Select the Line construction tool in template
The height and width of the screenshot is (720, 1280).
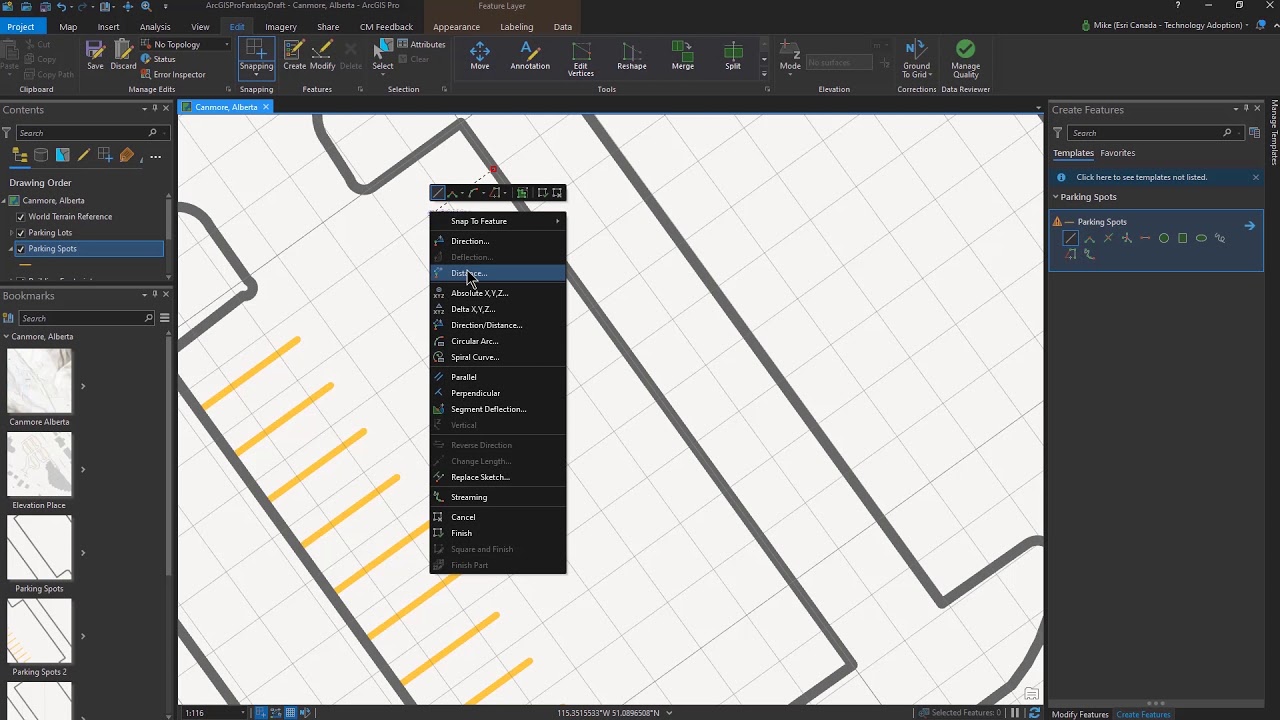point(1071,238)
